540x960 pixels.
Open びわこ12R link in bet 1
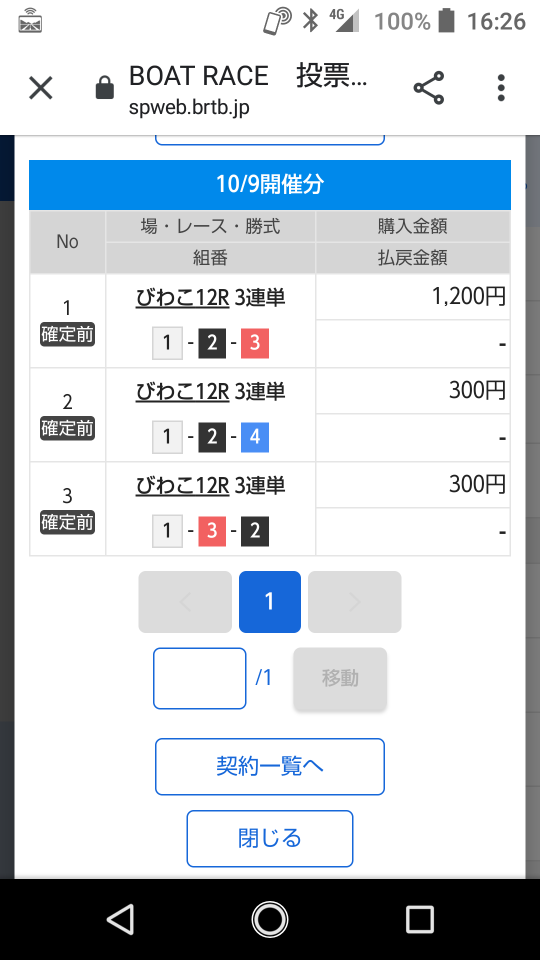[182, 298]
